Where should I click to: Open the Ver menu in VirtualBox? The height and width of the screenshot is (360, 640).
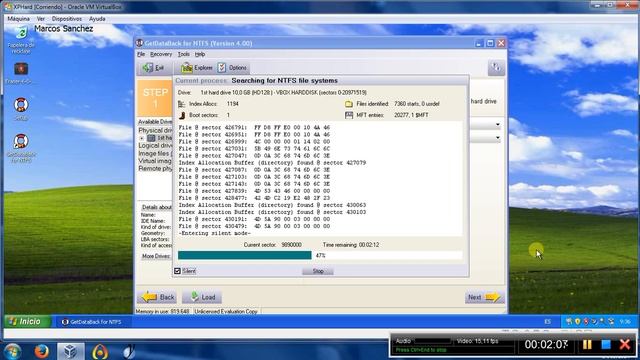[41, 19]
